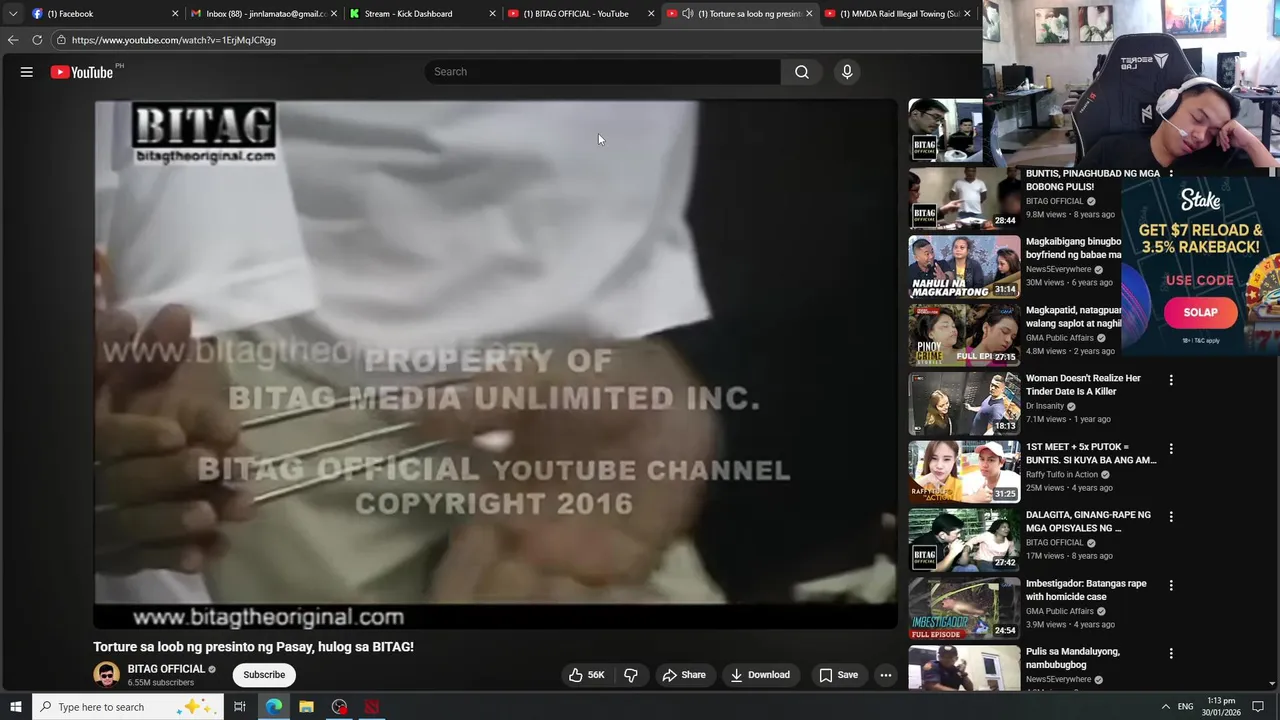This screenshot has width=1280, height=720.
Task: Click the SOLAP code button on Stake ad
Action: (x=1200, y=313)
